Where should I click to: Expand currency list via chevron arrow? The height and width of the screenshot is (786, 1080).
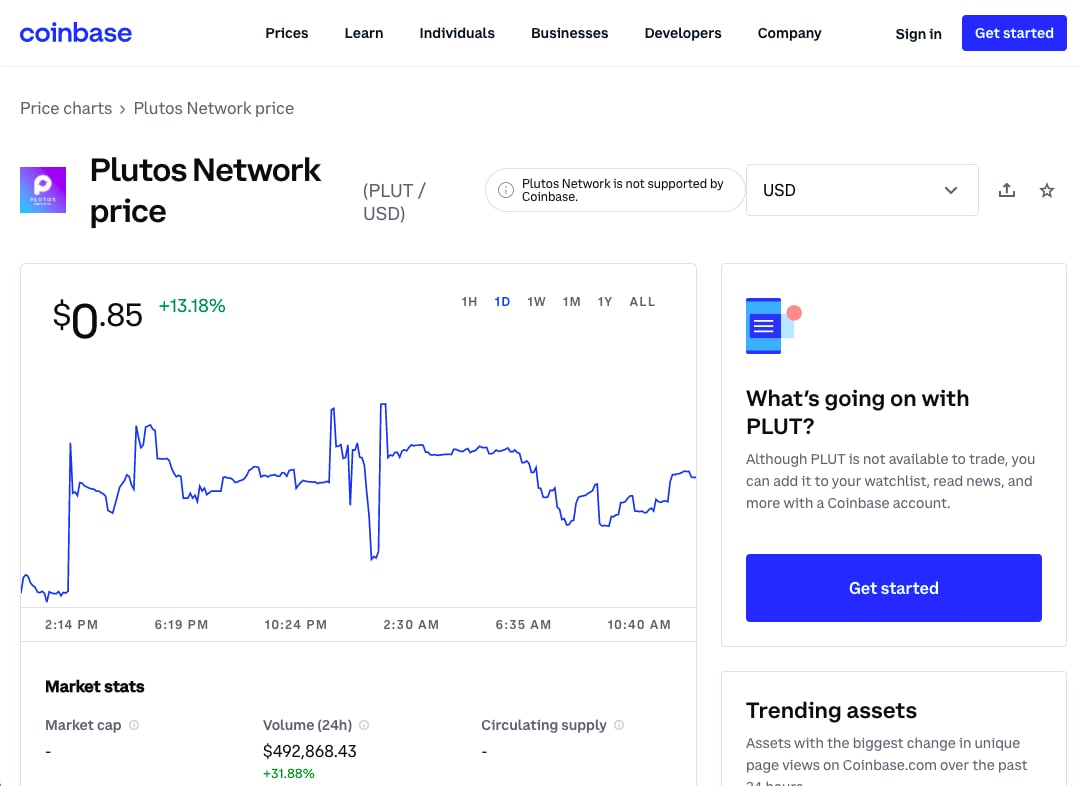[x=951, y=190]
